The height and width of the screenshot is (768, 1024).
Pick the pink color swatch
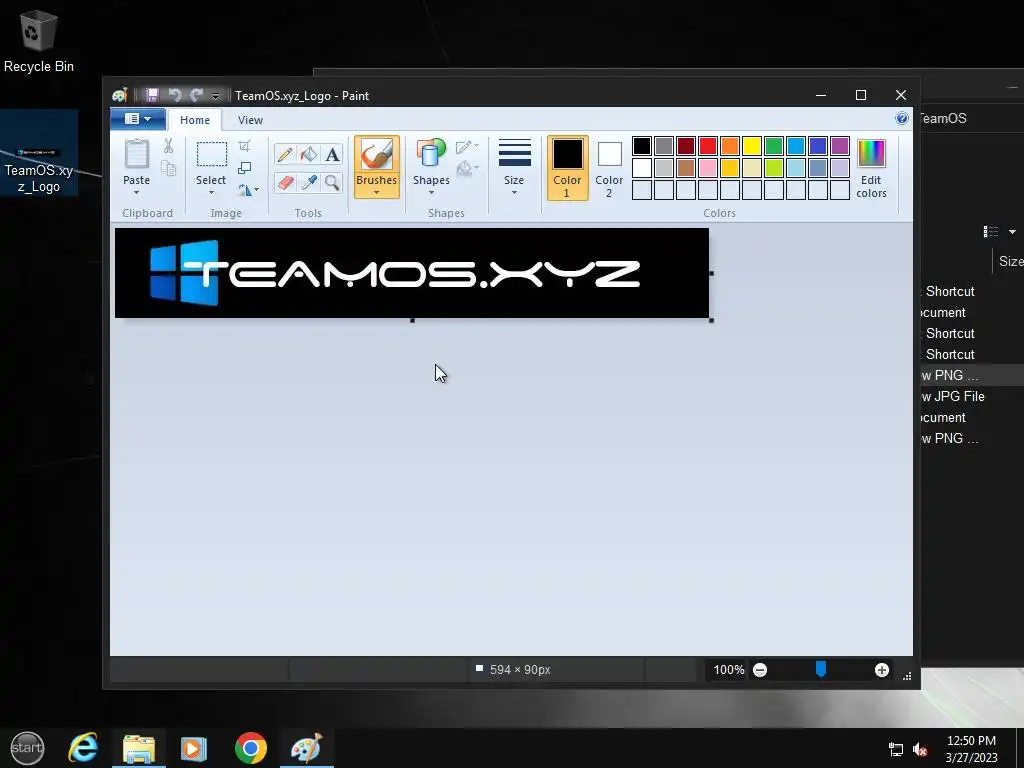(x=708, y=168)
